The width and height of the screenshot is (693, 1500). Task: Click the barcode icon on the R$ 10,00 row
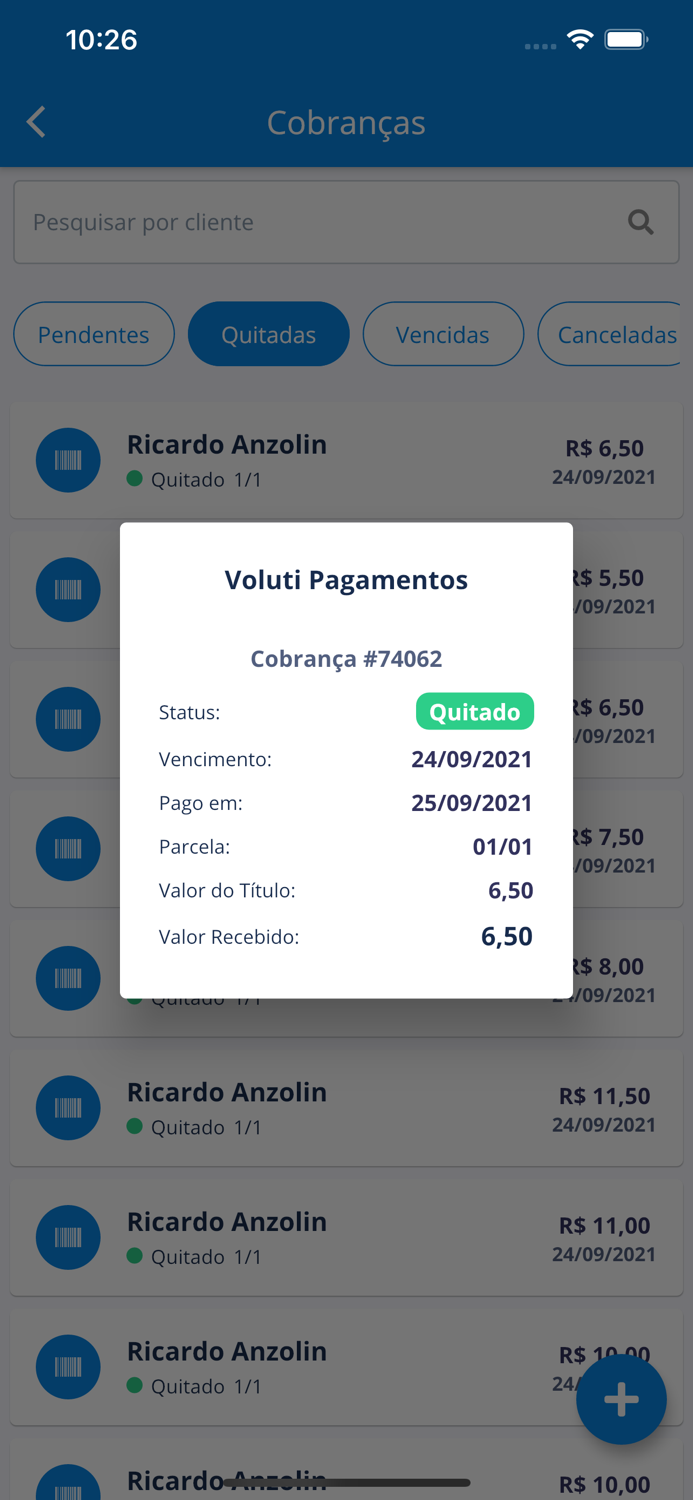(68, 1367)
